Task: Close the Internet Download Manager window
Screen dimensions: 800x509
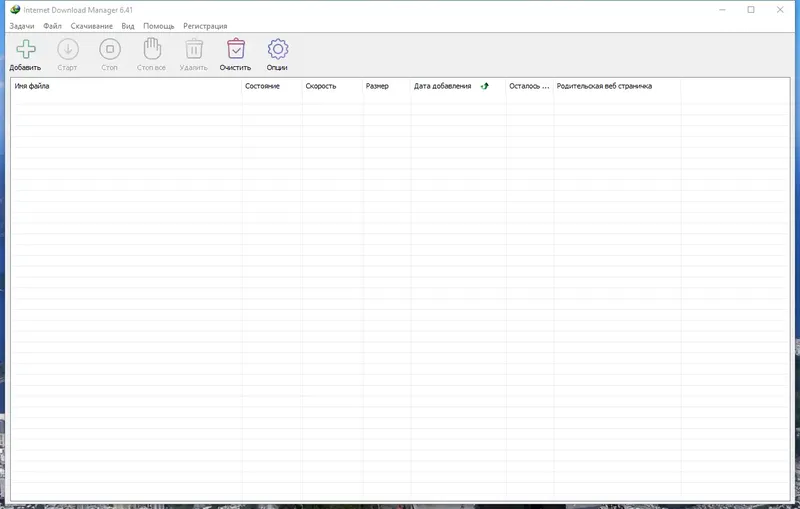Action: click(x=780, y=10)
